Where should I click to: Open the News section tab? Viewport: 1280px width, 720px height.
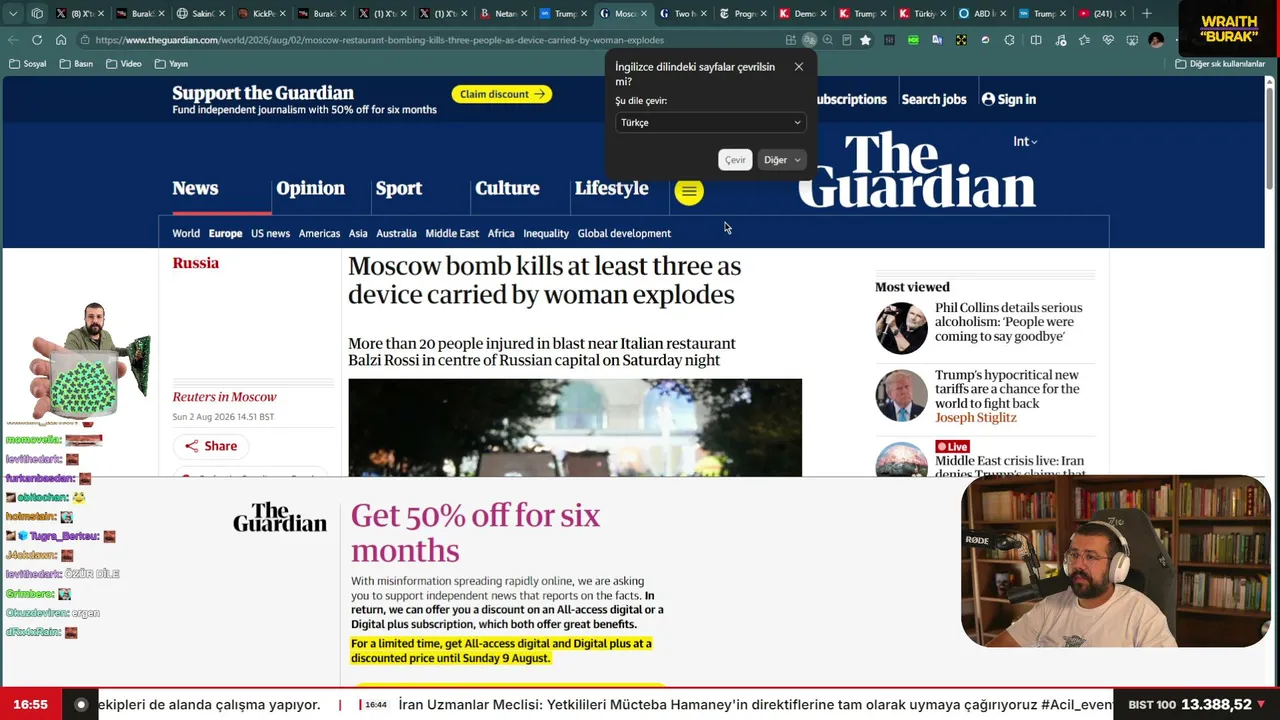coord(195,189)
